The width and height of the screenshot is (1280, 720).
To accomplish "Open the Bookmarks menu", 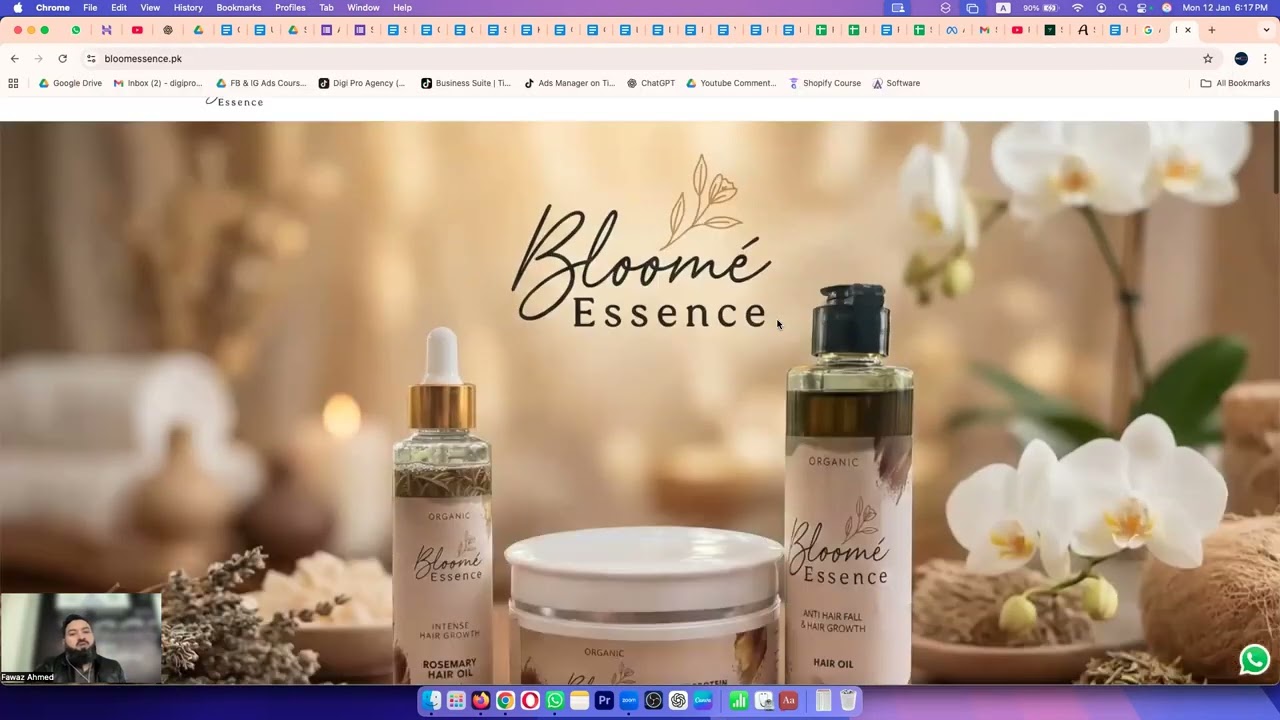I will (239, 7).
